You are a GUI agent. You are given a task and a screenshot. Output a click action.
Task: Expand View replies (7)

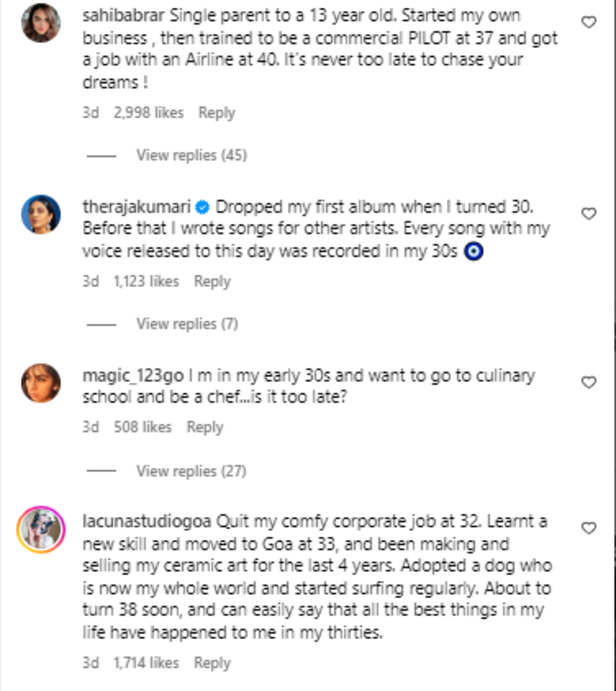[187, 323]
